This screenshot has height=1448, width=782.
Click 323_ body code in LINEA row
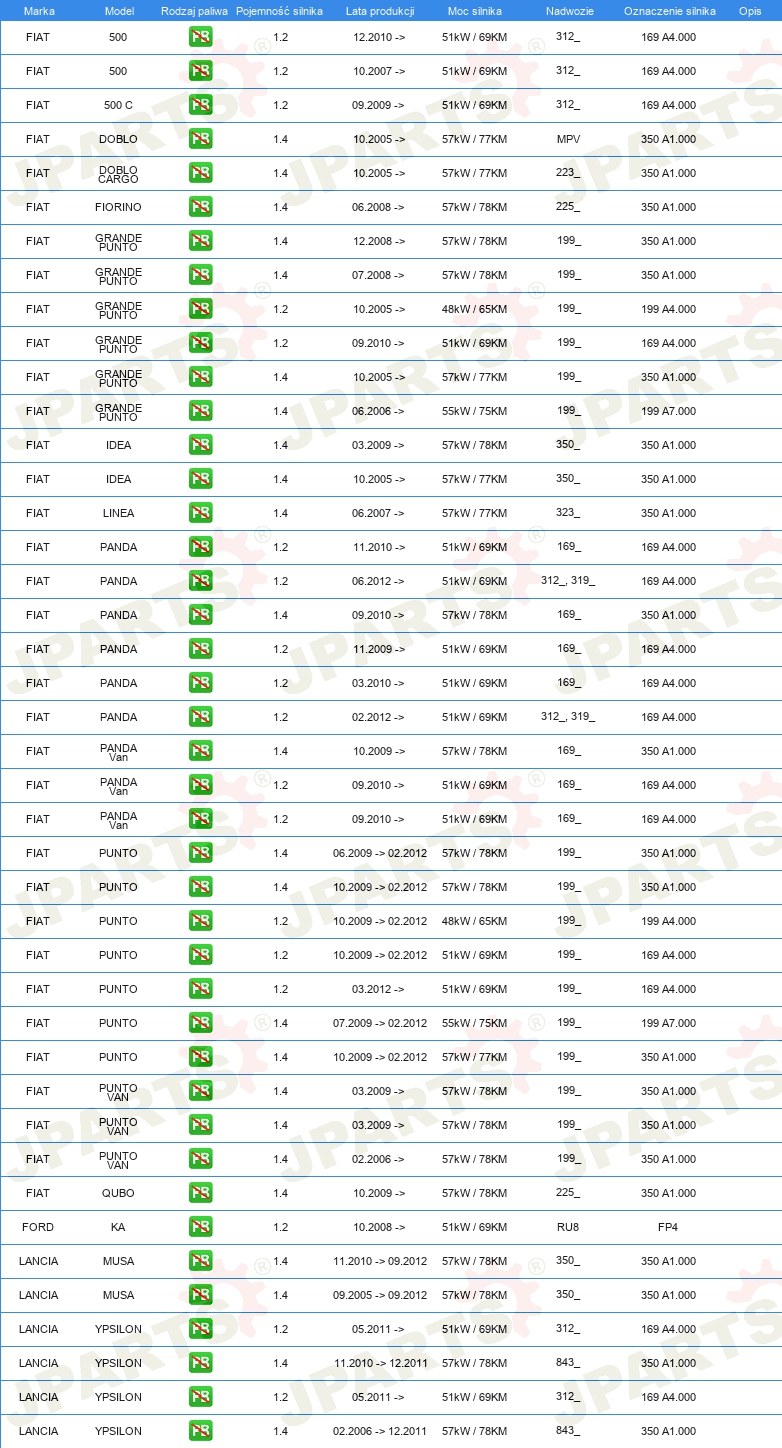tap(568, 513)
